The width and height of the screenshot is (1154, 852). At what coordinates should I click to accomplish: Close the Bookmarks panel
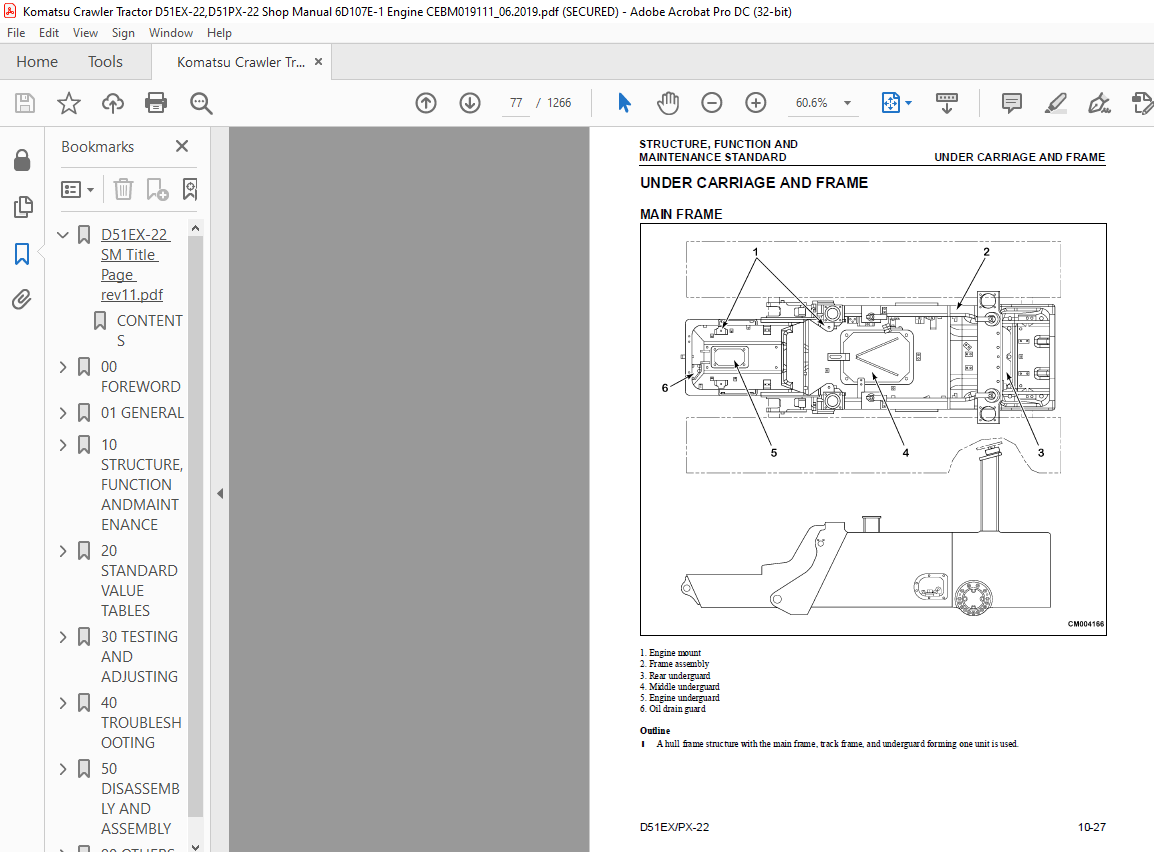[x=182, y=146]
